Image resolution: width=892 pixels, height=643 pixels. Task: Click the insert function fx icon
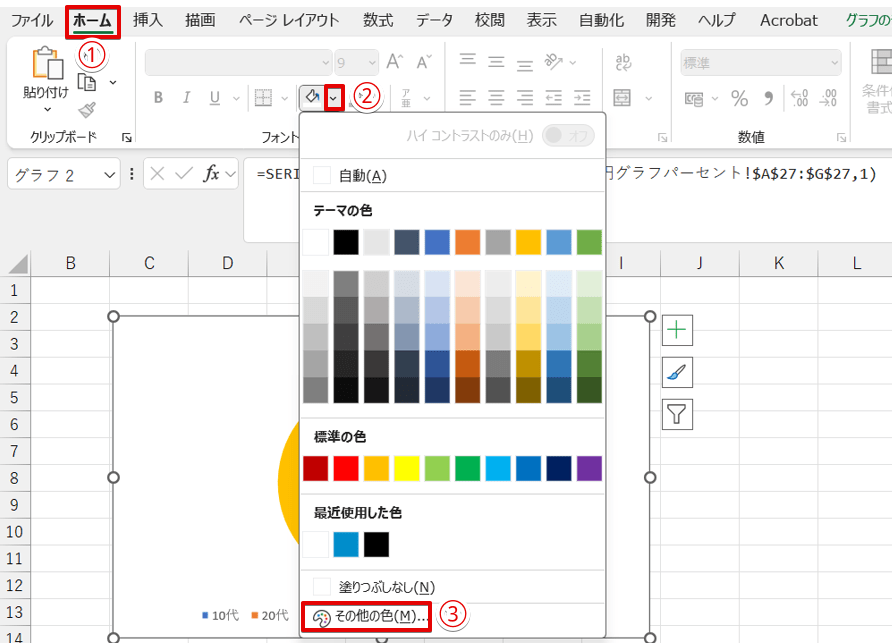212,174
